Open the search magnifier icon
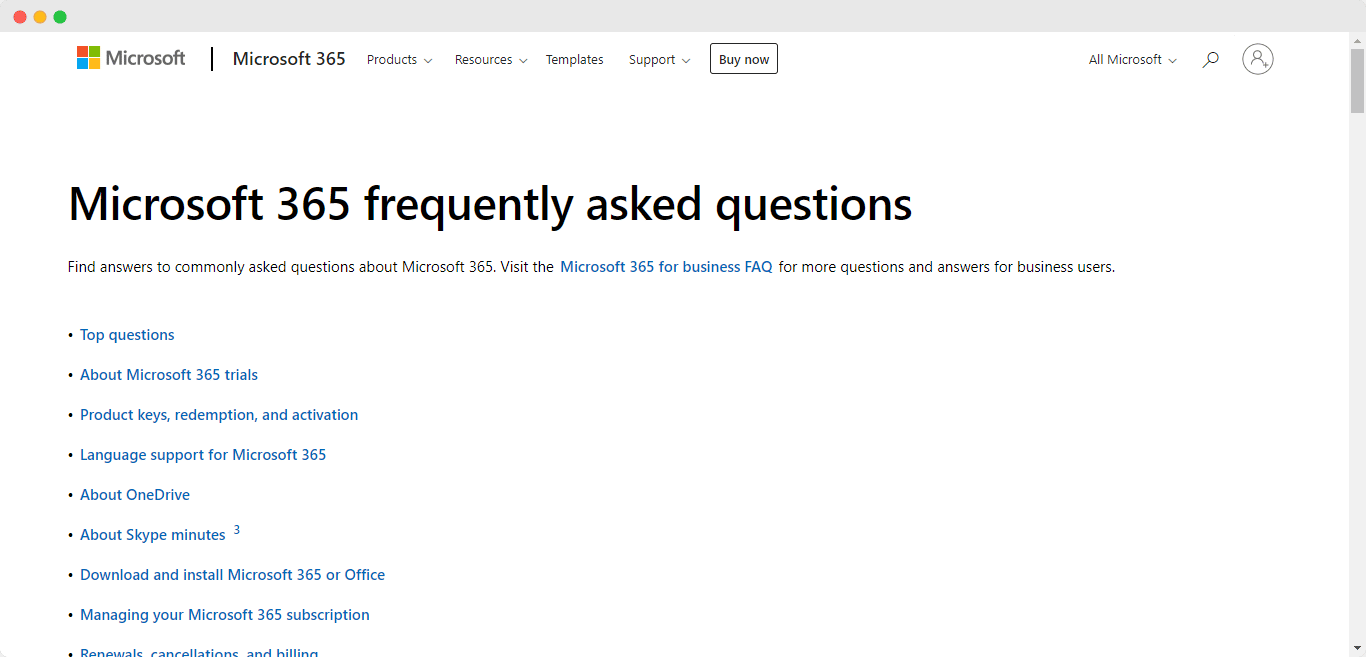Screen dimensions: 1366x657 click(x=1210, y=59)
